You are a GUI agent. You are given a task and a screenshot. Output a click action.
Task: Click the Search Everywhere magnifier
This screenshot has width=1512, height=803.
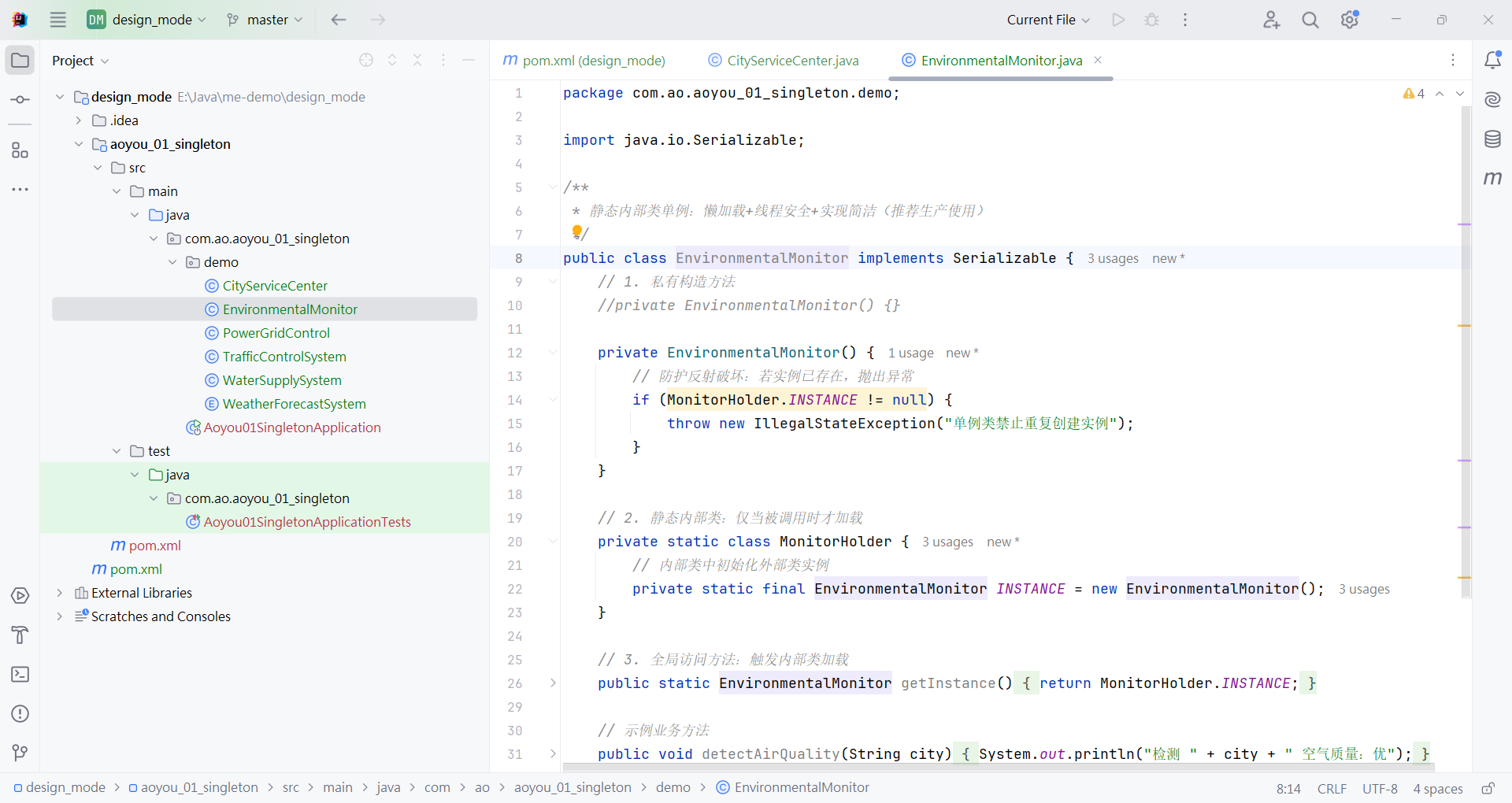tap(1310, 20)
